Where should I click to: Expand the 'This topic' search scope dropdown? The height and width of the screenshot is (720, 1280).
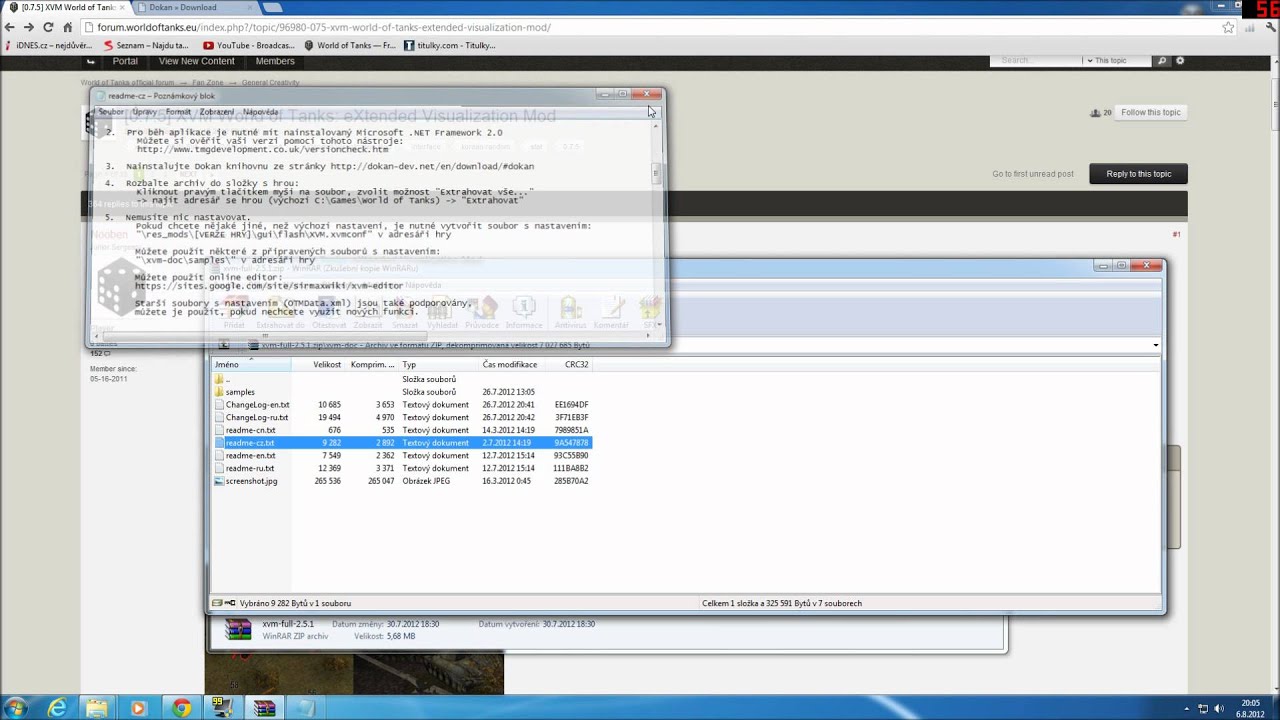1110,61
